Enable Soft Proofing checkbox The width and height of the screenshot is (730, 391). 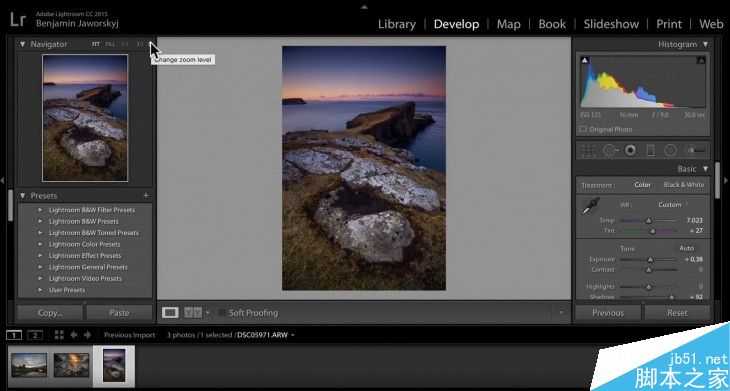pos(222,313)
